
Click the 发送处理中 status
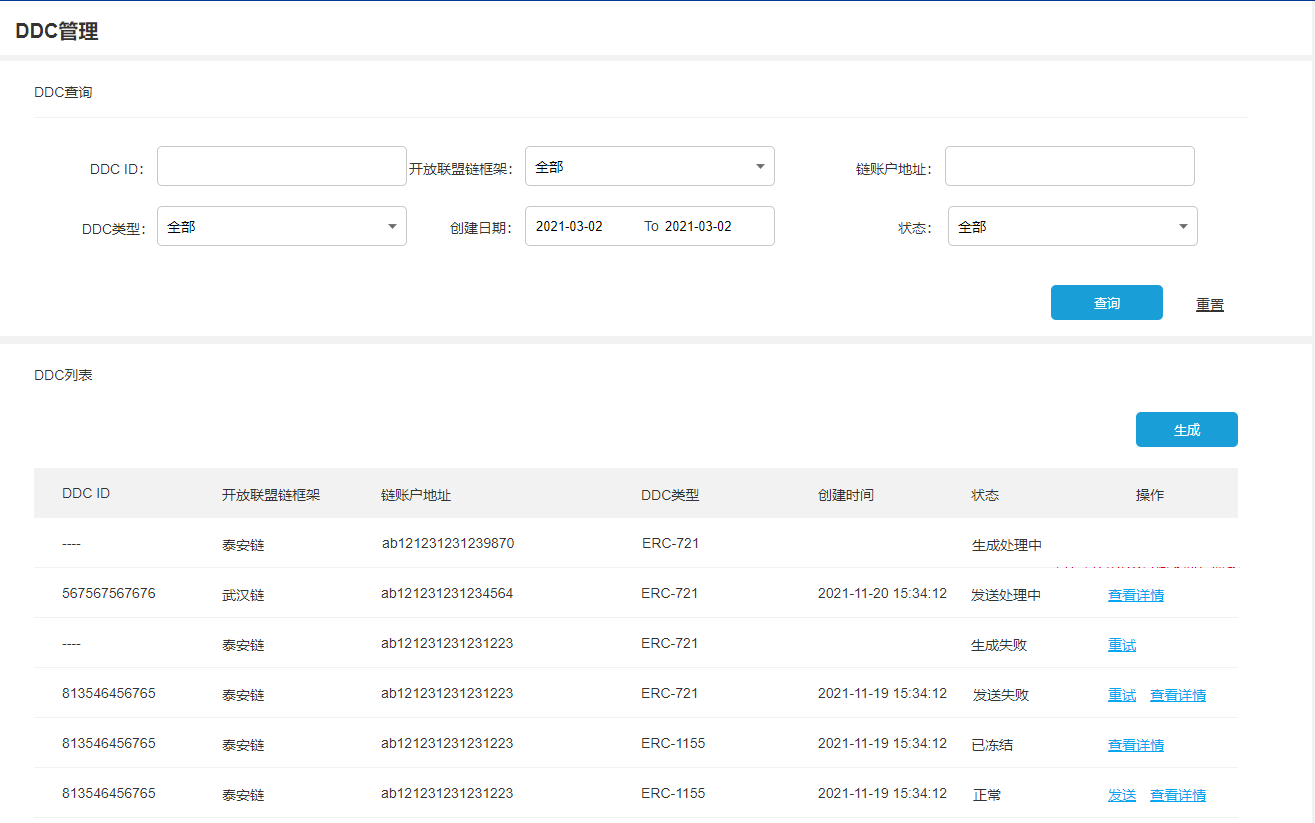click(1006, 595)
